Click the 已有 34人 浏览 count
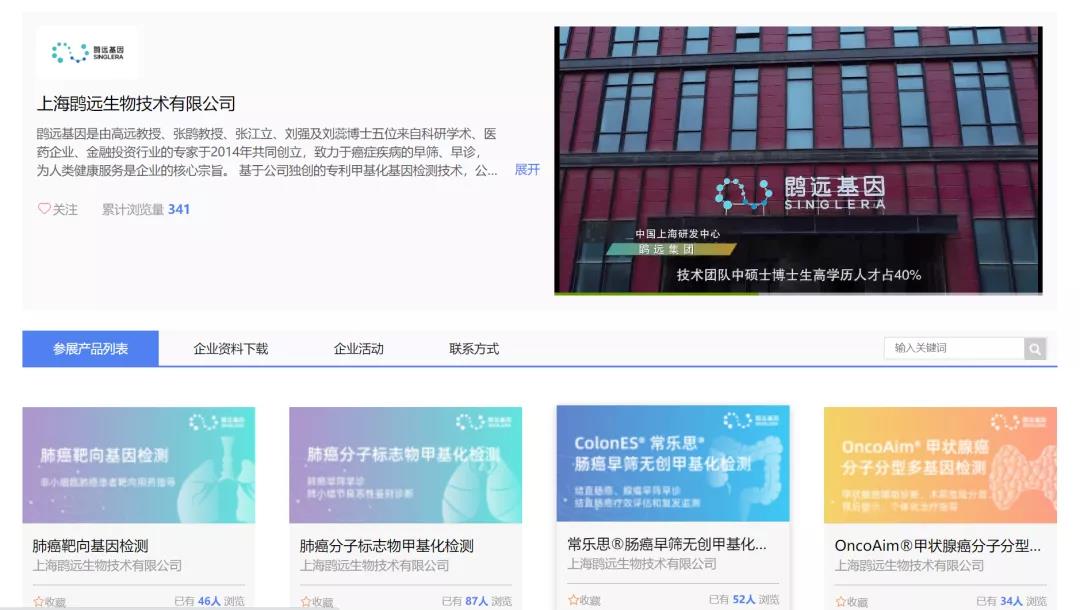Screen dimensions: 1080x610 point(1011,601)
